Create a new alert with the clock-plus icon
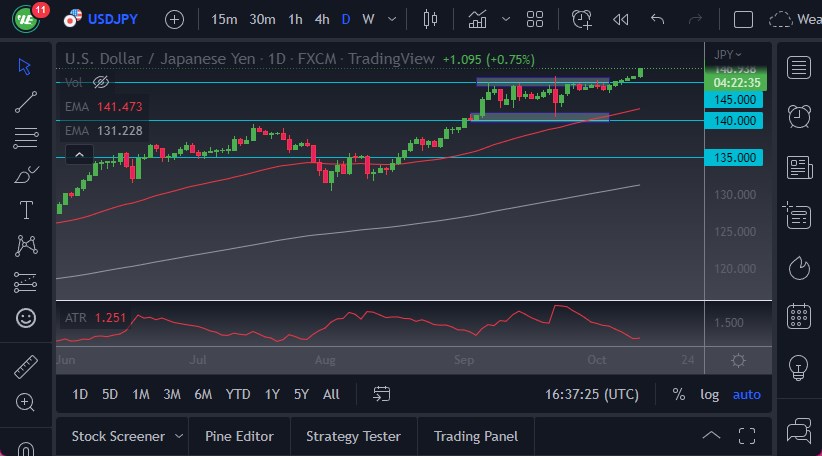 pos(581,19)
